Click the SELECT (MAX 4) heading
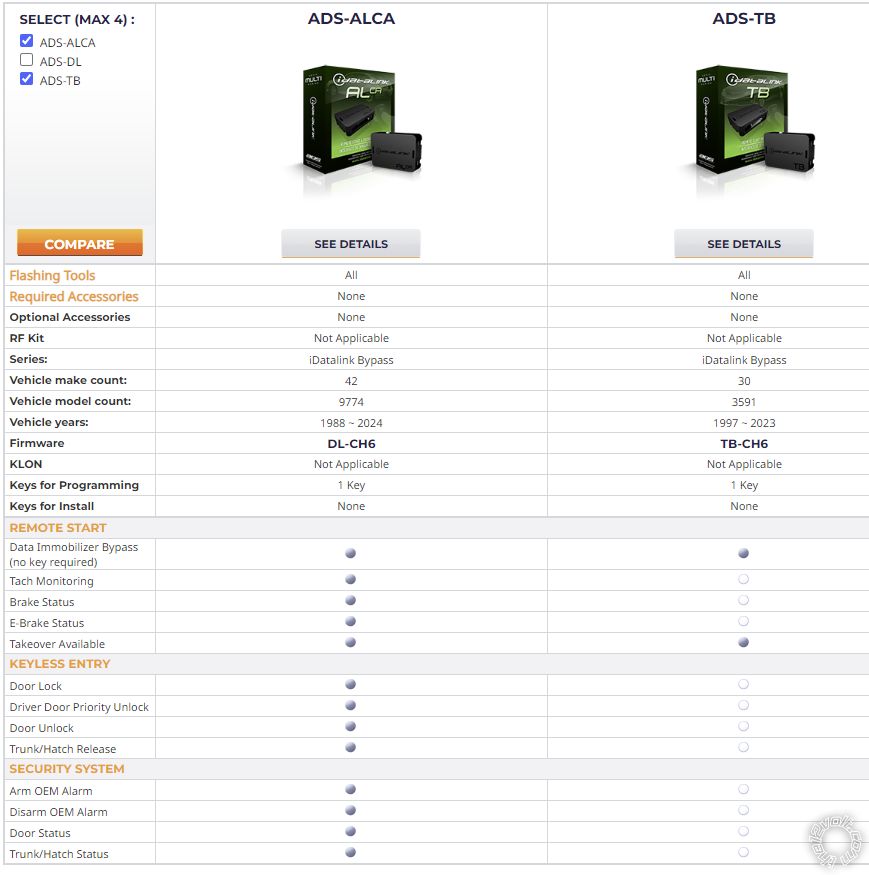Viewport: 869px width, 875px height. click(77, 20)
